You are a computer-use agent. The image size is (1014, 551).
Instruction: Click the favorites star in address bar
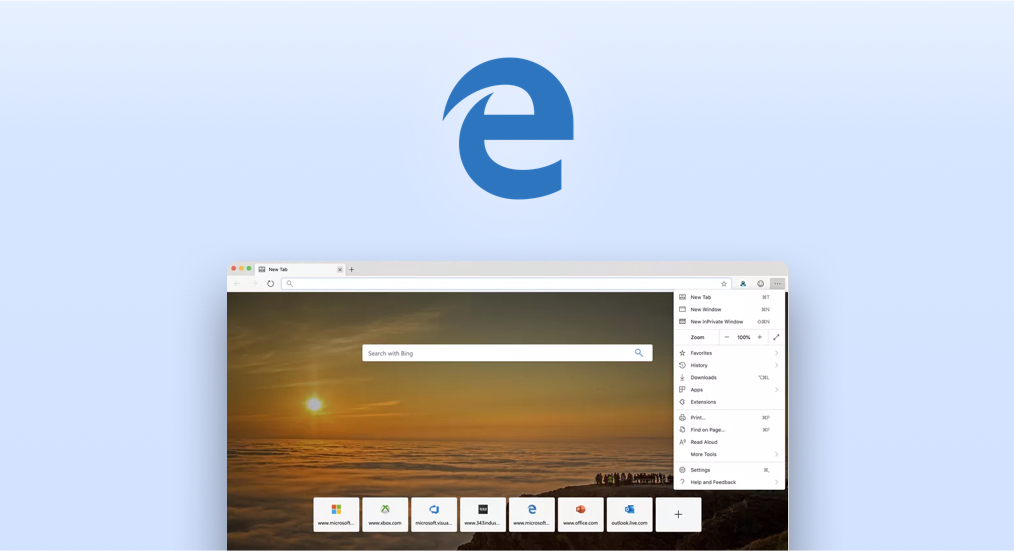pos(724,284)
